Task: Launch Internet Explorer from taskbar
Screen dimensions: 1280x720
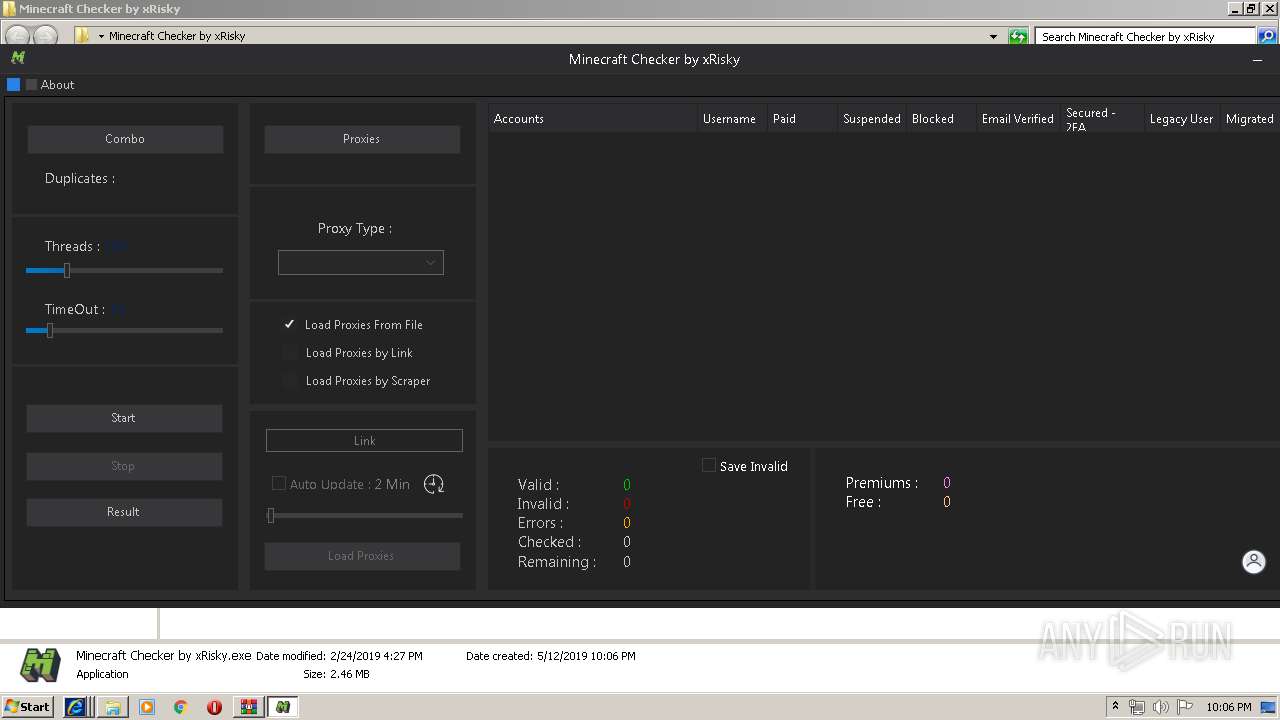Action: click(x=76, y=707)
